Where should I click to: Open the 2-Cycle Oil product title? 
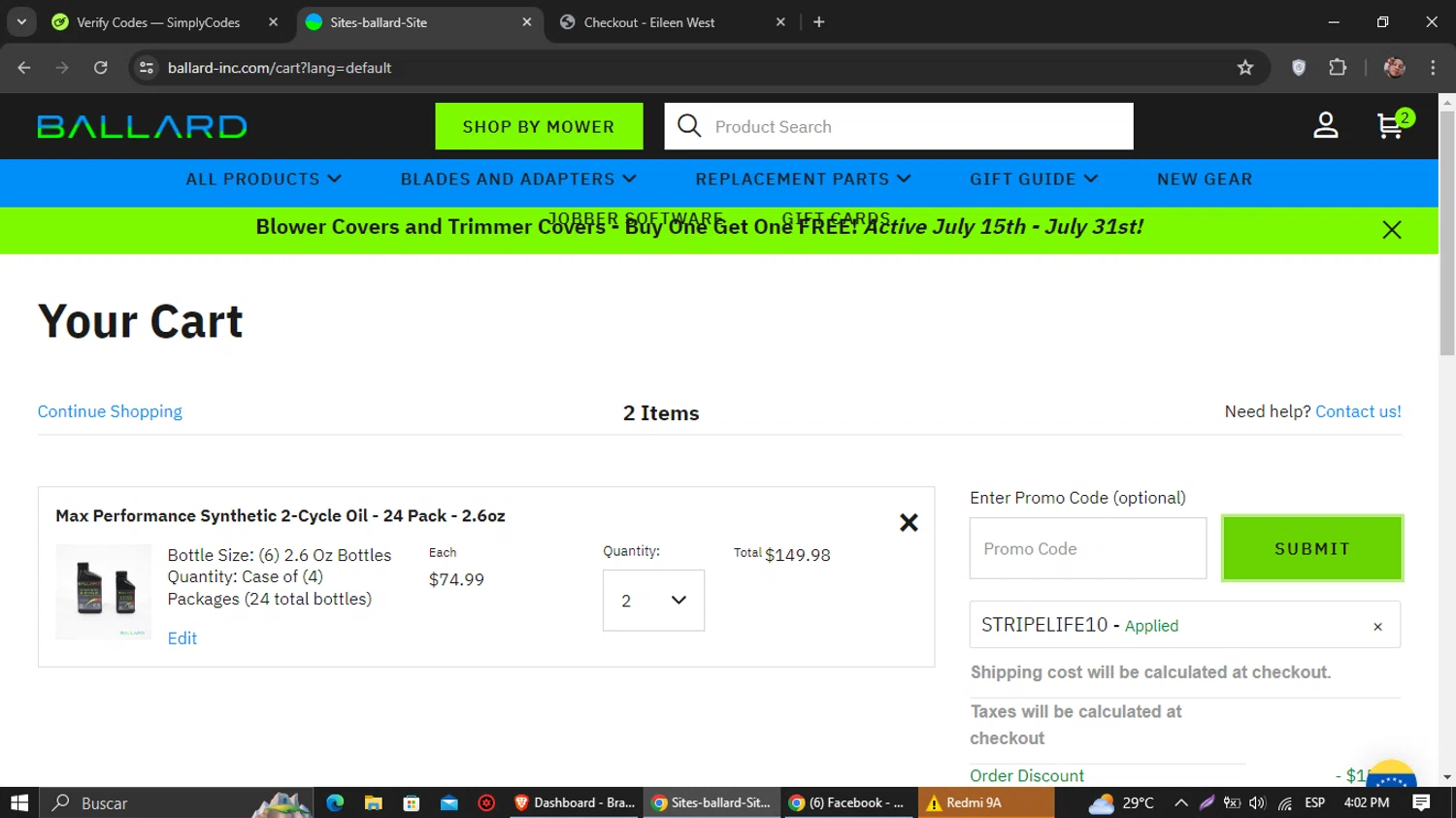point(281,516)
